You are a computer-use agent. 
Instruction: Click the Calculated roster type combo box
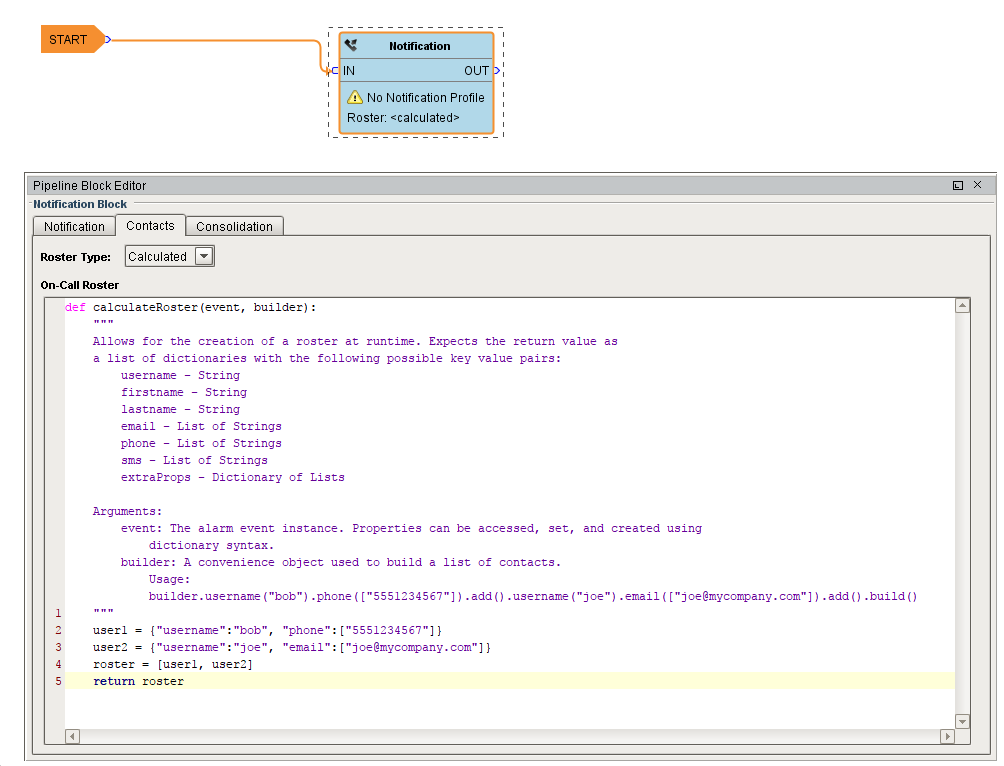tap(170, 256)
